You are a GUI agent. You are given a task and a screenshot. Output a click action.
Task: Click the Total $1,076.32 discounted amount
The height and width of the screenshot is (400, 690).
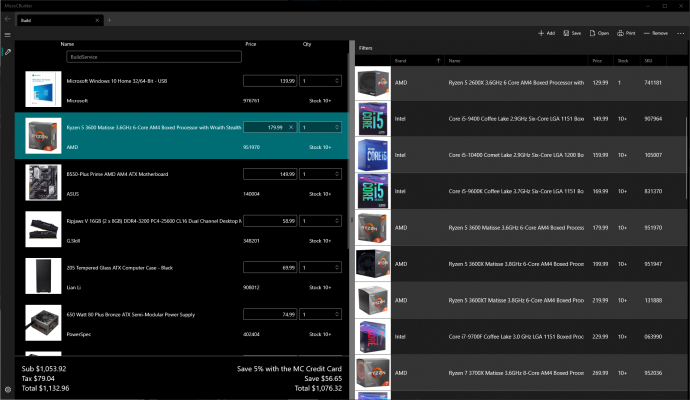point(318,388)
